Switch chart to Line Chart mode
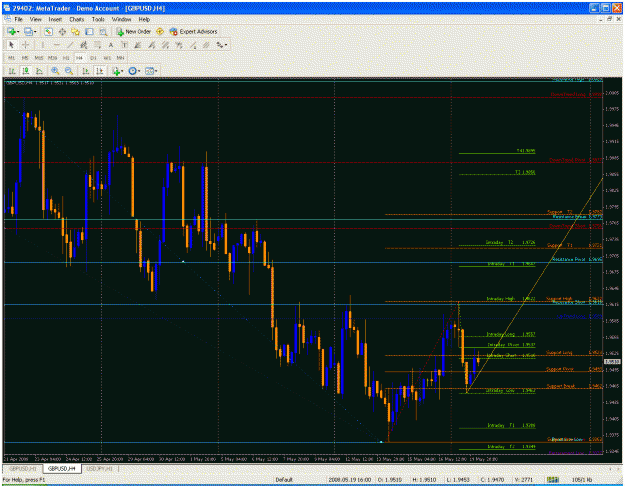Viewport: 625px width, 486px height. 39,71
